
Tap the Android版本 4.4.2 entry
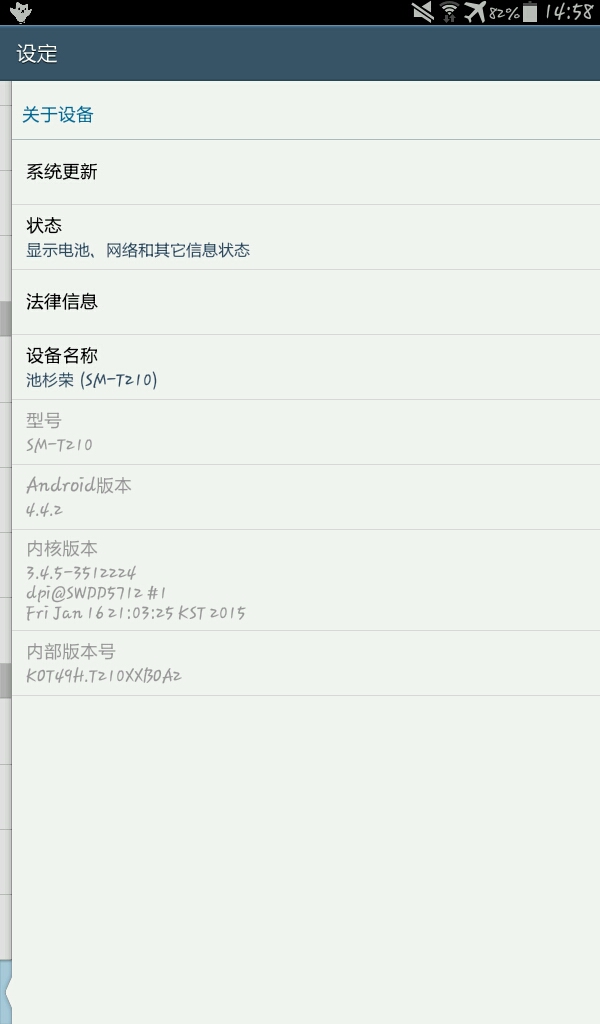pyautogui.click(x=306, y=498)
